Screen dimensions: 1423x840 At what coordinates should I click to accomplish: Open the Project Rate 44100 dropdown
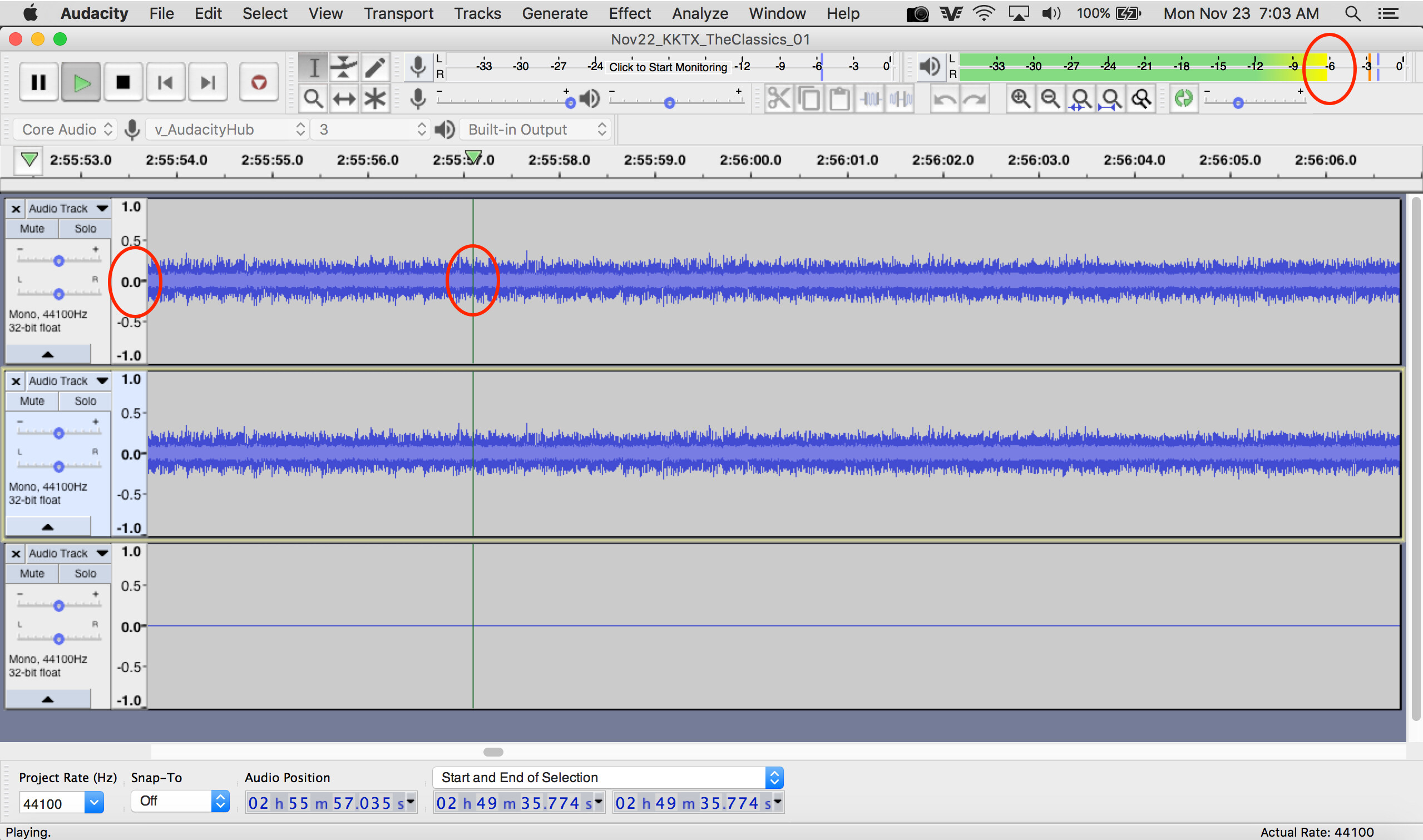[x=62, y=803]
